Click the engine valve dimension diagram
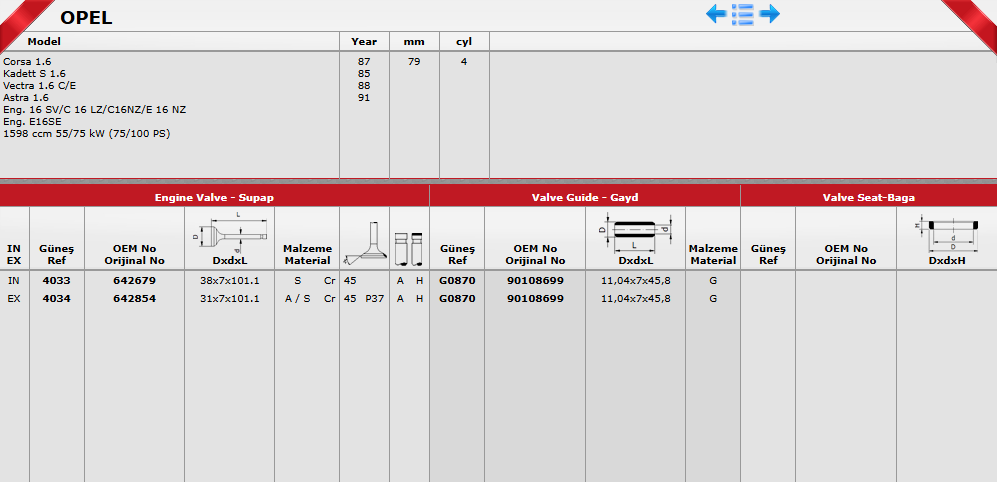The image size is (997, 482). [229, 233]
